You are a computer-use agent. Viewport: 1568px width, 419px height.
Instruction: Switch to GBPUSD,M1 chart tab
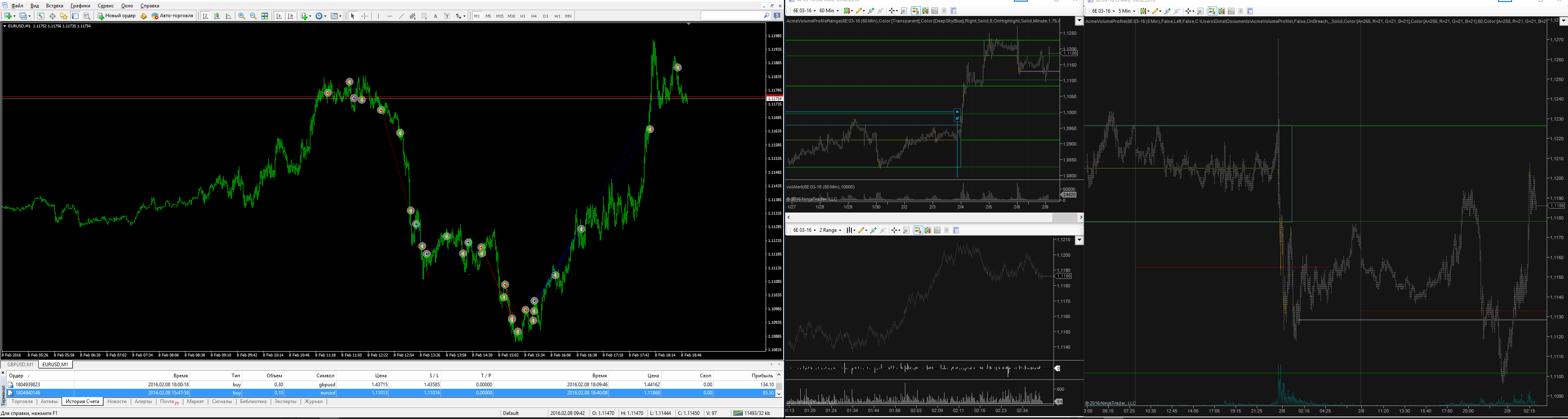[x=20, y=364]
